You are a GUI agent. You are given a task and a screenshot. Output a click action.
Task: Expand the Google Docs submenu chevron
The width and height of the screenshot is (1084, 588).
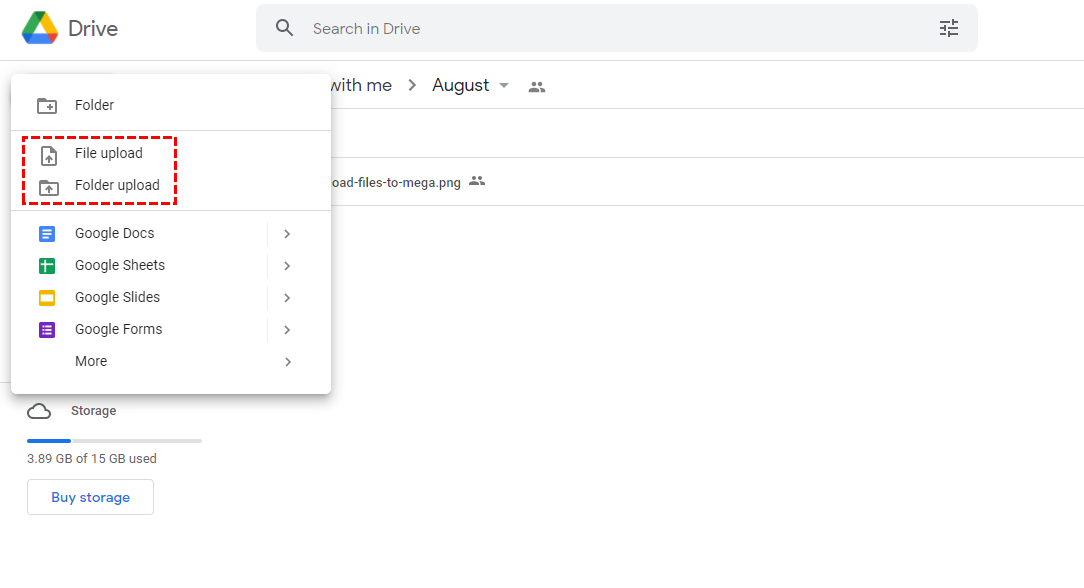click(287, 233)
